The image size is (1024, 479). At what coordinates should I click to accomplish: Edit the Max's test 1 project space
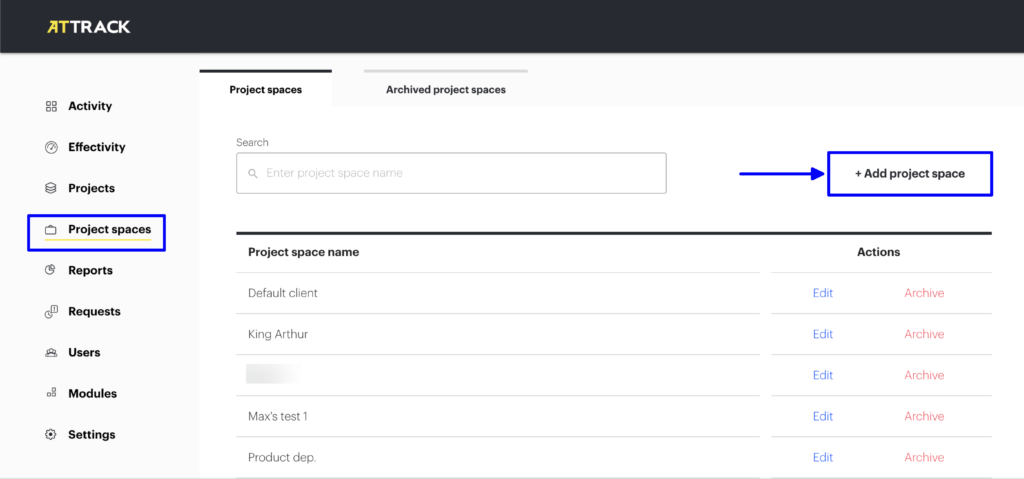click(x=823, y=416)
